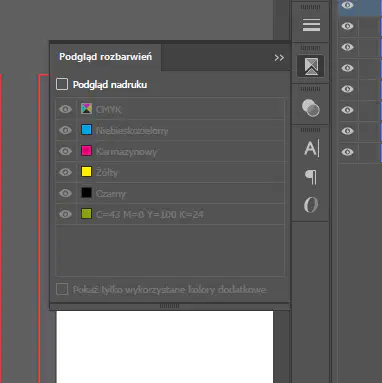The width and height of the screenshot is (382, 383).
Task: Enable the Podgląd nadruku checkbox
Action: [x=62, y=84]
